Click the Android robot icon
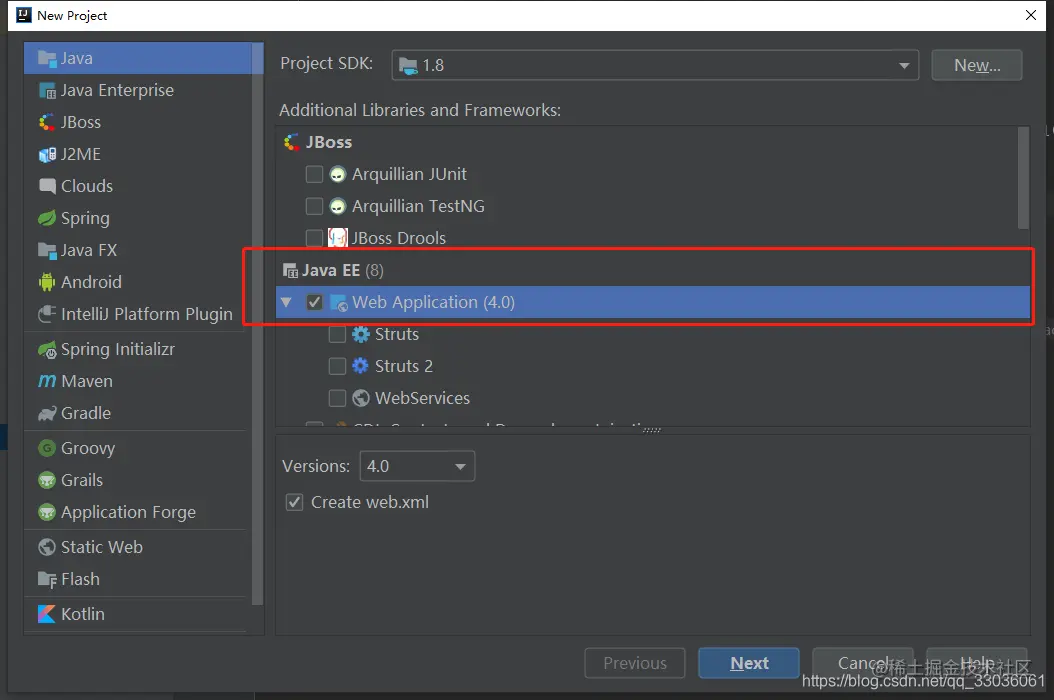Image resolution: width=1054 pixels, height=700 pixels. [47, 282]
